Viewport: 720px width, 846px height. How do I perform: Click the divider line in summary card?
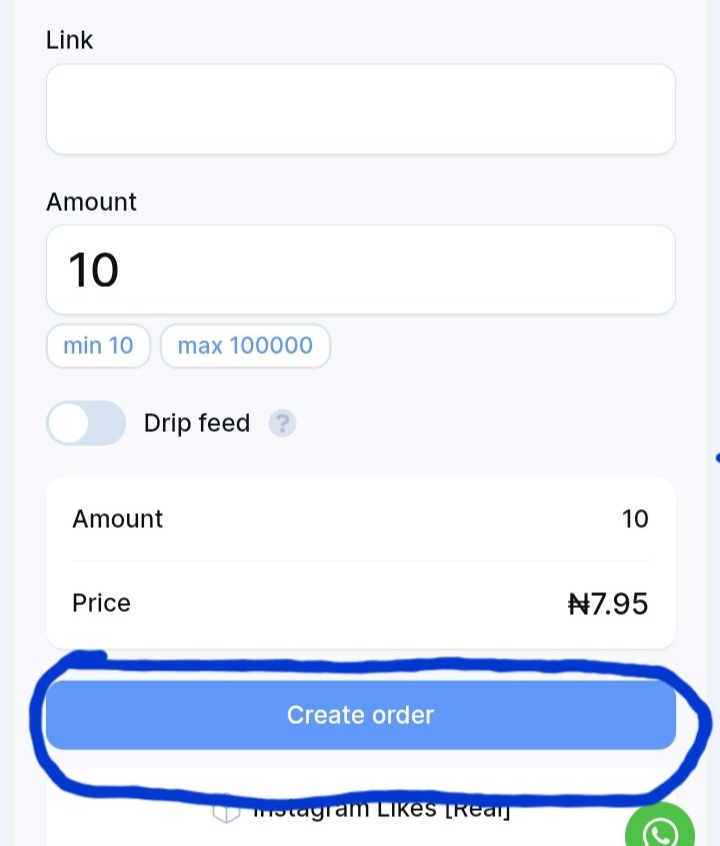point(361,561)
